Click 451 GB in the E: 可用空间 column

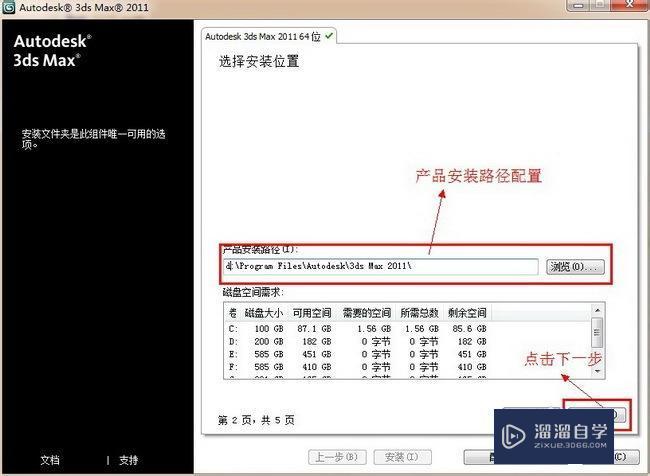click(317, 355)
